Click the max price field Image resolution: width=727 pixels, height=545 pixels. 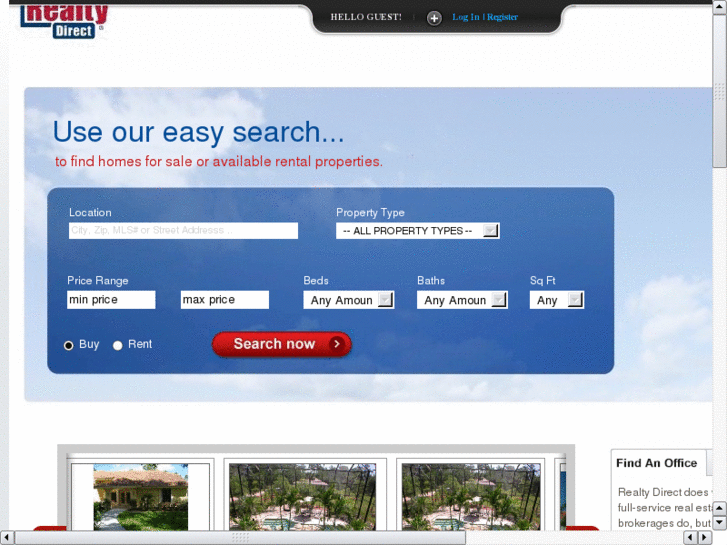click(225, 300)
